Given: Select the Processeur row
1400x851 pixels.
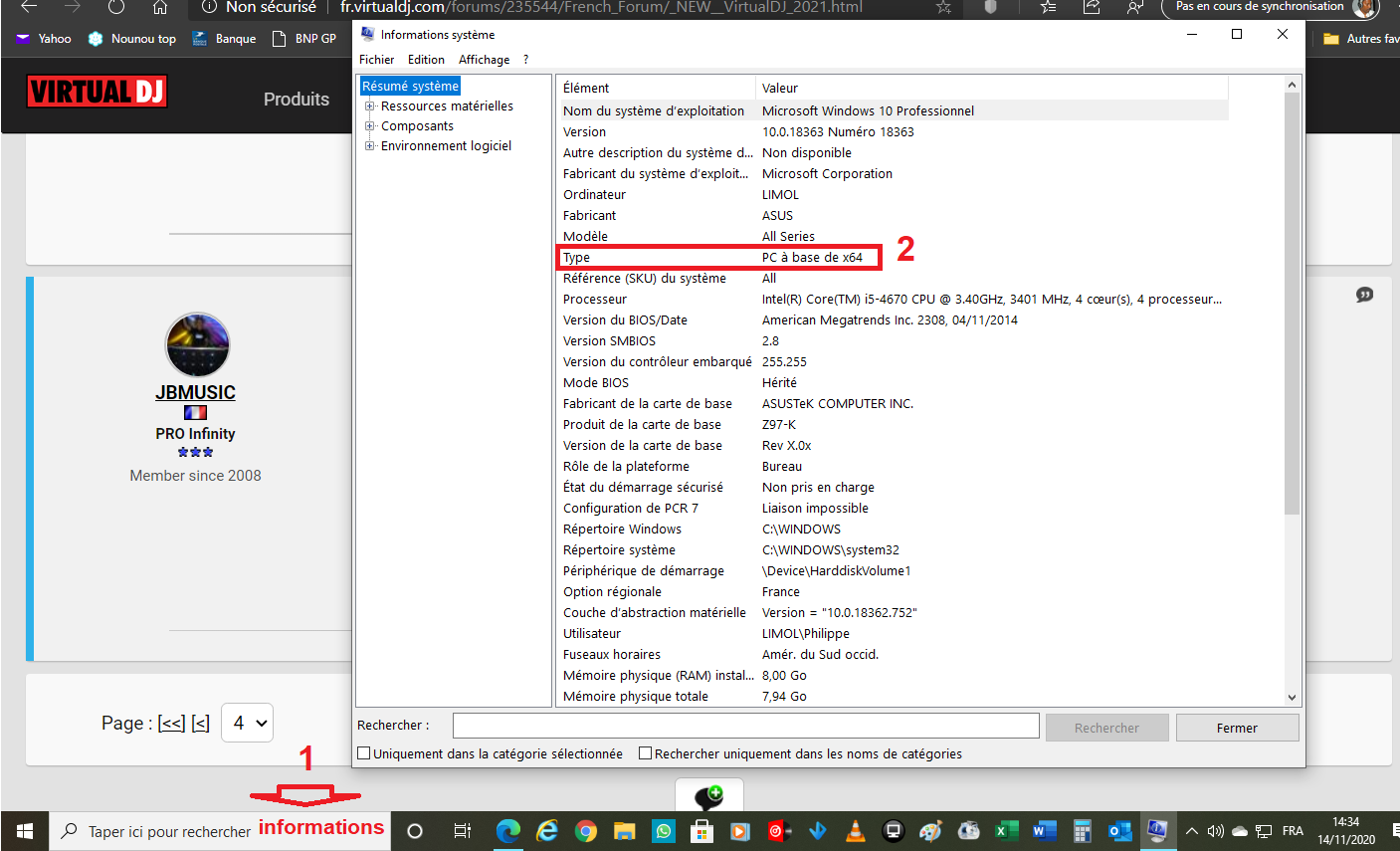Looking at the screenshot, I should pos(893,300).
